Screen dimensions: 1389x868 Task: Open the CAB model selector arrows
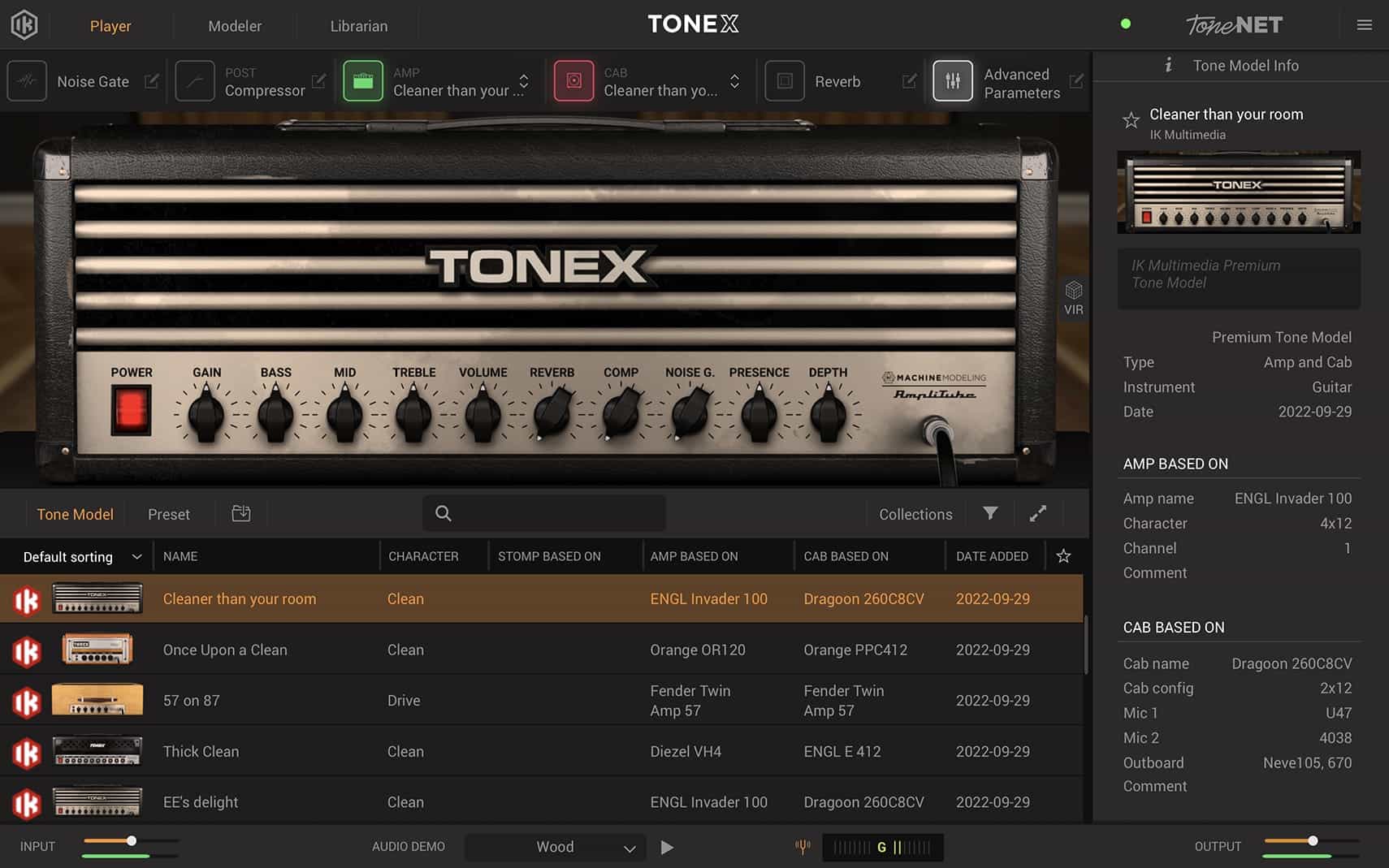(734, 81)
